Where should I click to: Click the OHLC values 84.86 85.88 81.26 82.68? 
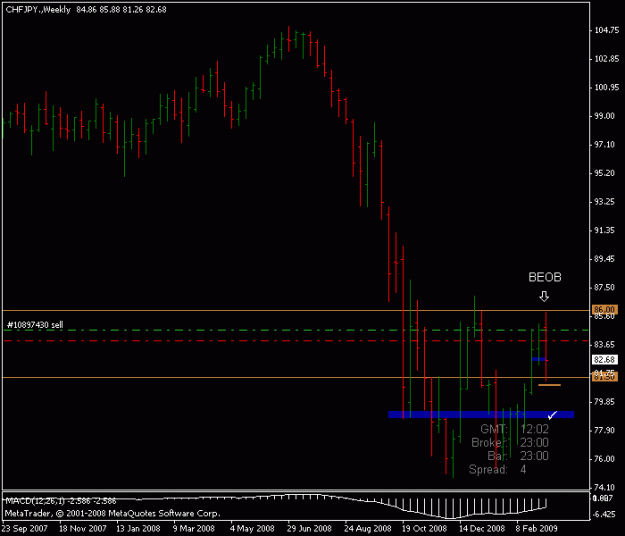point(121,10)
